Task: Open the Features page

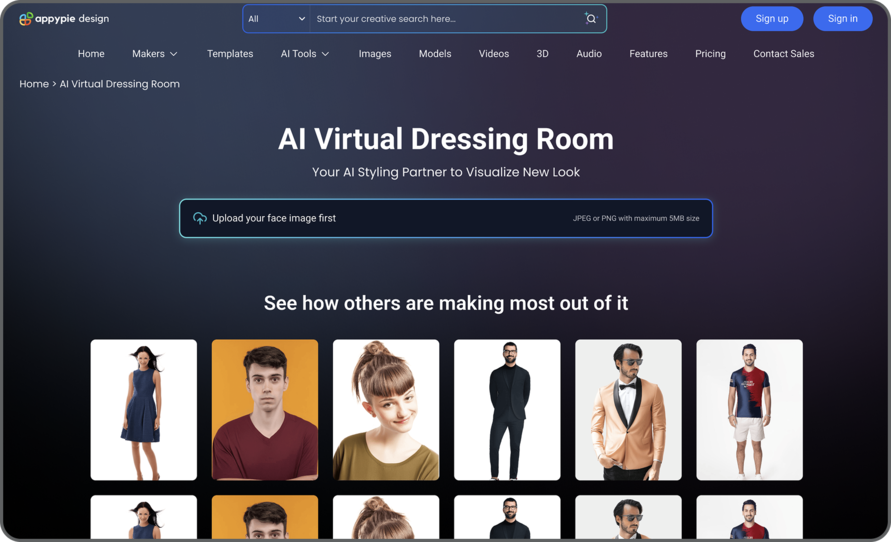Action: point(648,53)
